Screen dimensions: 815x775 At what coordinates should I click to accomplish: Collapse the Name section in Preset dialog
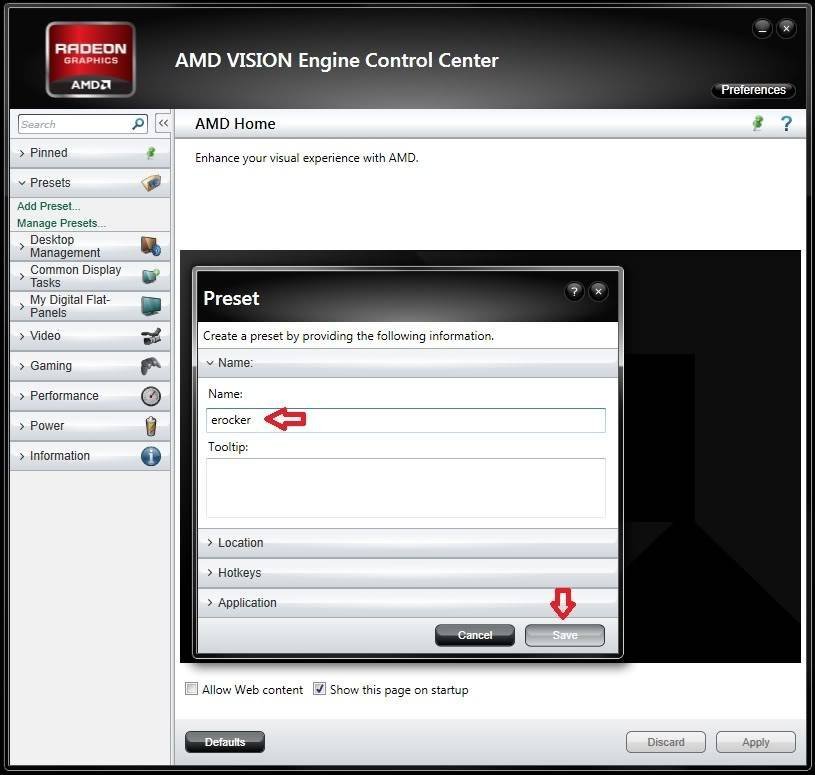pyautogui.click(x=408, y=363)
